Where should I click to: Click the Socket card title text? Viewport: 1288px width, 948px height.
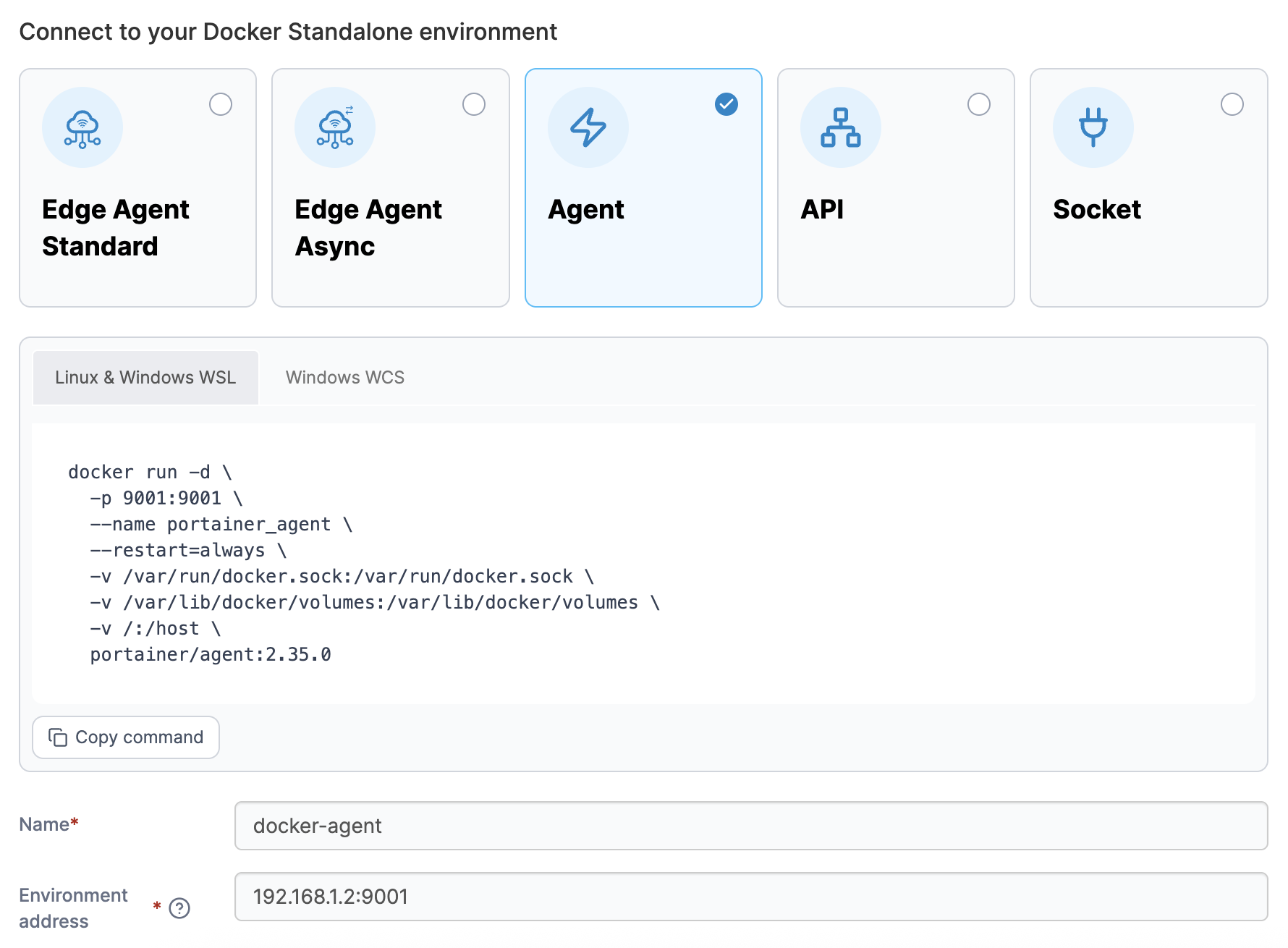tap(1096, 210)
